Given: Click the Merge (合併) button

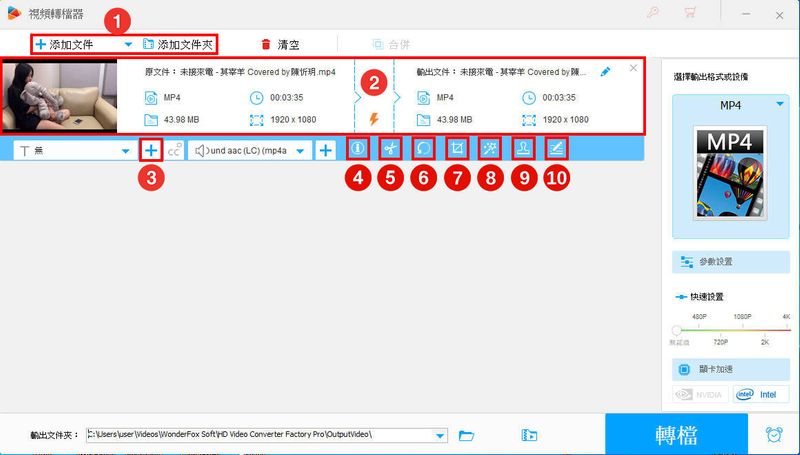Looking at the screenshot, I should point(391,44).
